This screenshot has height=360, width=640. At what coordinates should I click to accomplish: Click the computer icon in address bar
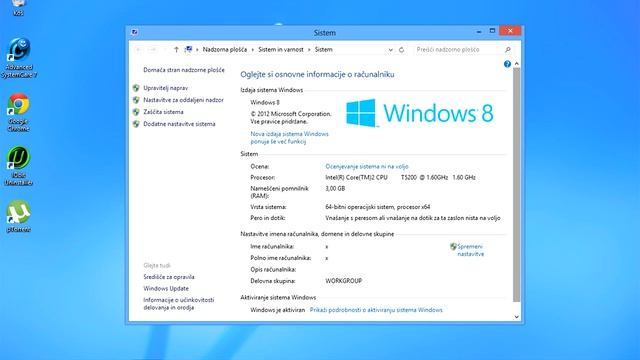click(x=188, y=49)
